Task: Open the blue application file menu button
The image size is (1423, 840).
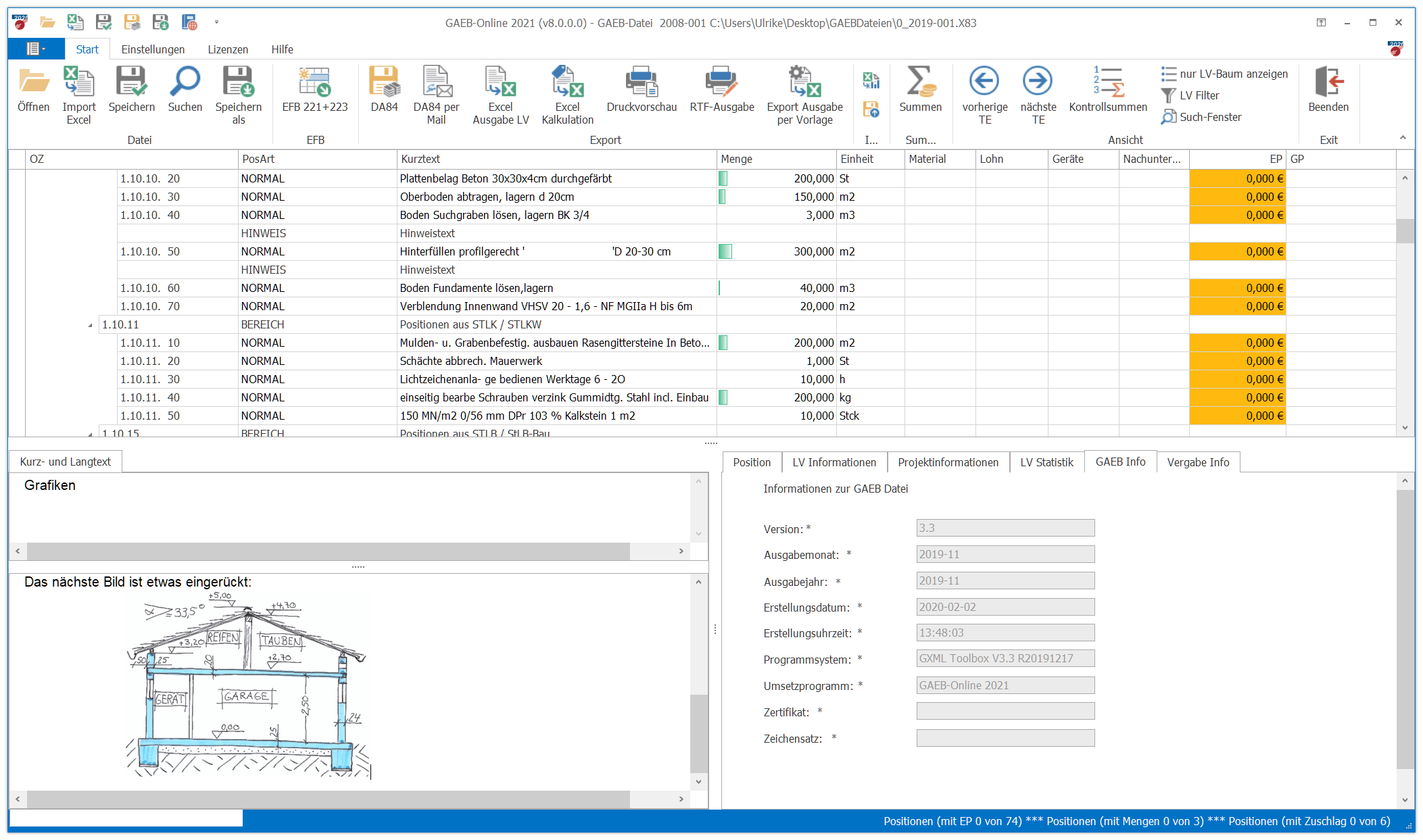Action: 36,49
